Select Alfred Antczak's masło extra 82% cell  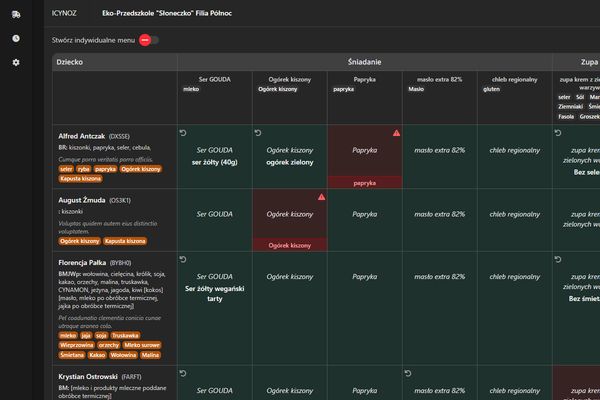pos(440,150)
